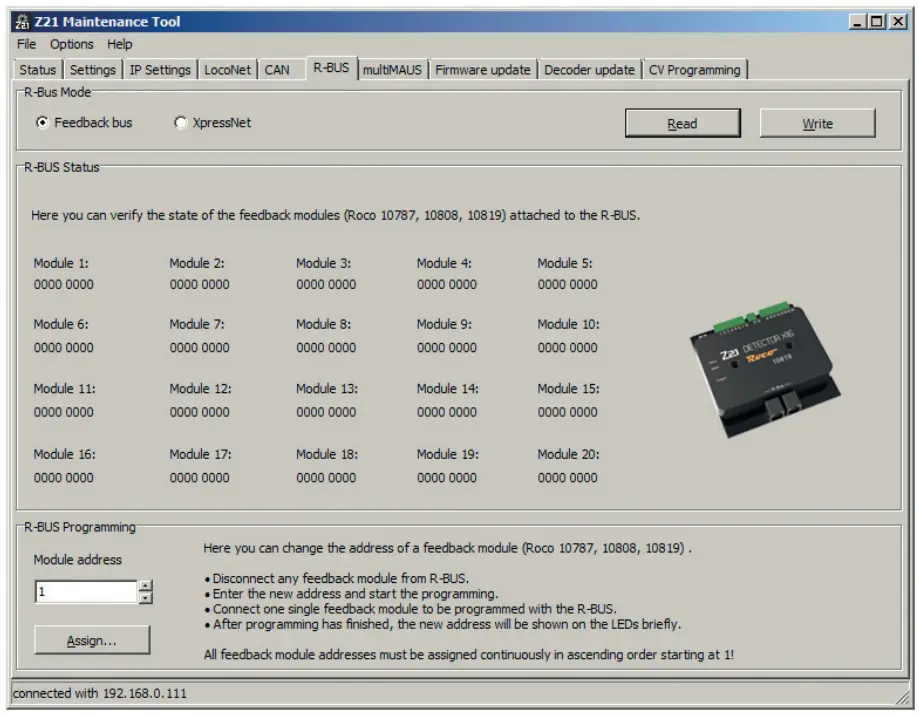919x716 pixels.
Task: Switch to the Status tab
Action: pos(36,70)
